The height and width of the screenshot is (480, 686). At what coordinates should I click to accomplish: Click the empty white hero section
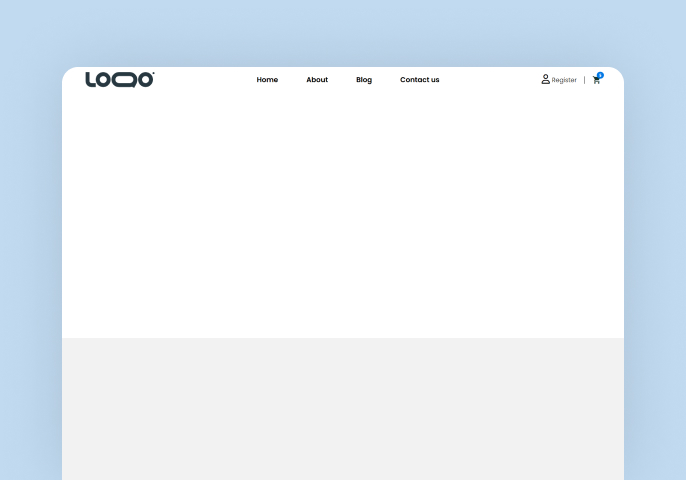pos(342,215)
